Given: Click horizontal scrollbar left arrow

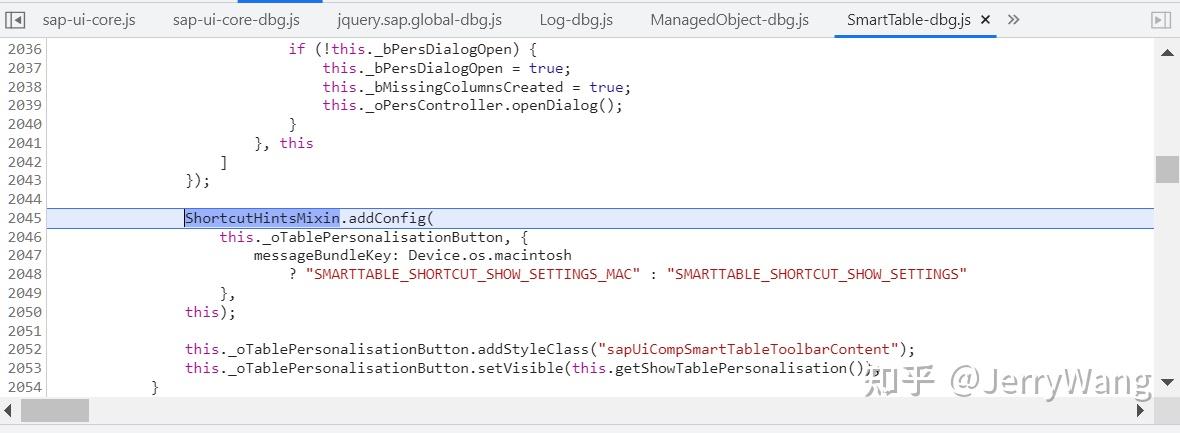Looking at the screenshot, I should pyautogui.click(x=8, y=410).
